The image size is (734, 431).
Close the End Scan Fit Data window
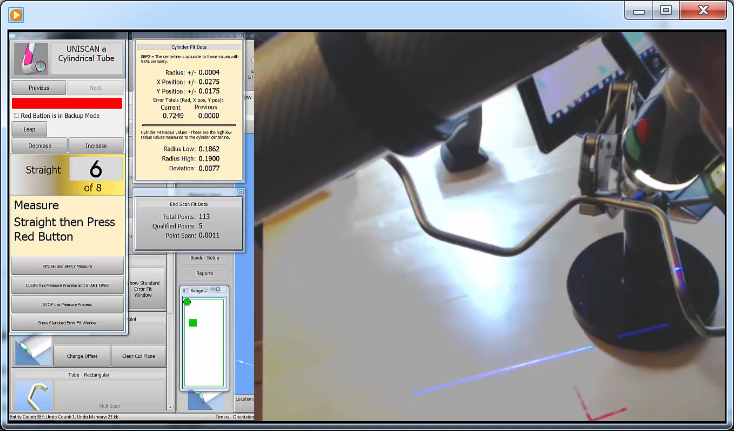240,192
